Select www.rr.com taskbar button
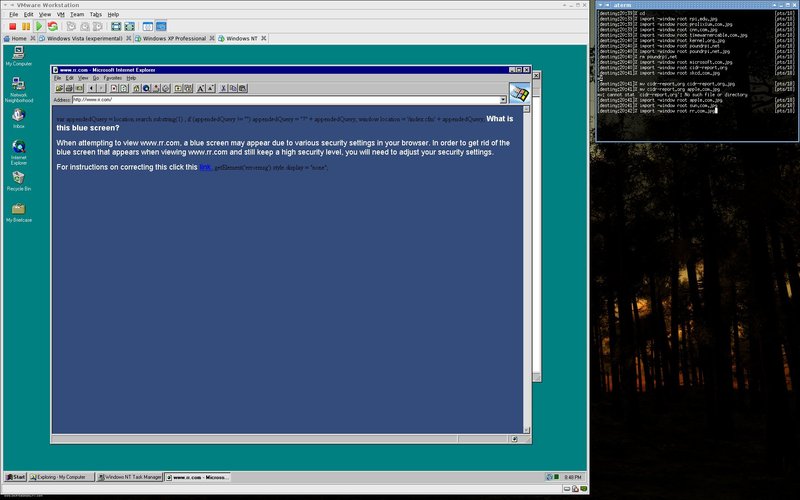The image size is (800, 500). pos(197,477)
